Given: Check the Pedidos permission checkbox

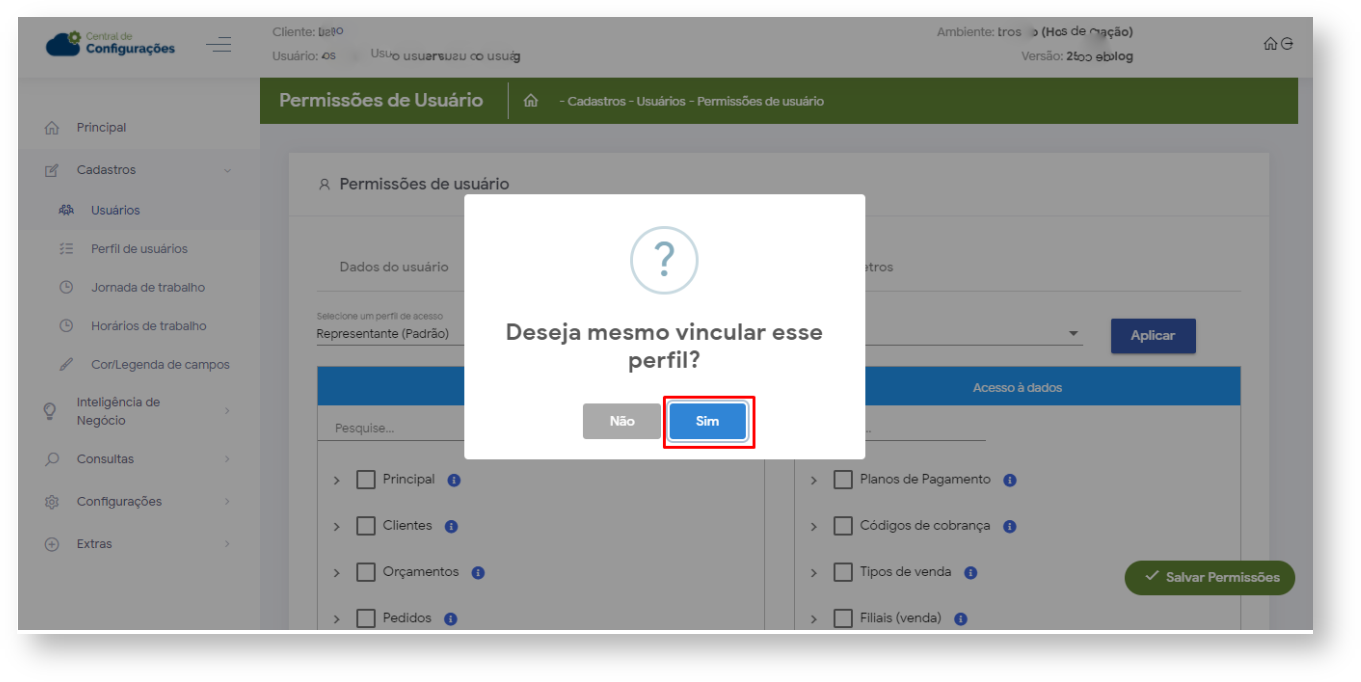Looking at the screenshot, I should click(366, 619).
